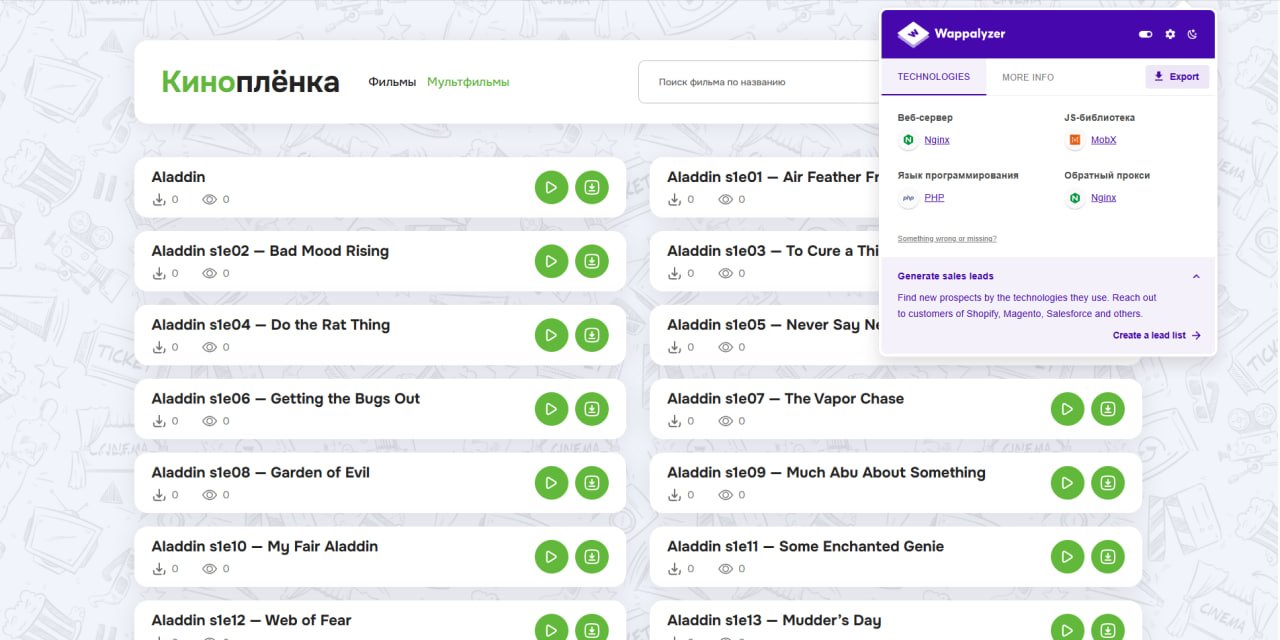Click the Киноплёнка site logo
Screen dimensions: 1280x640
pyautogui.click(x=250, y=82)
